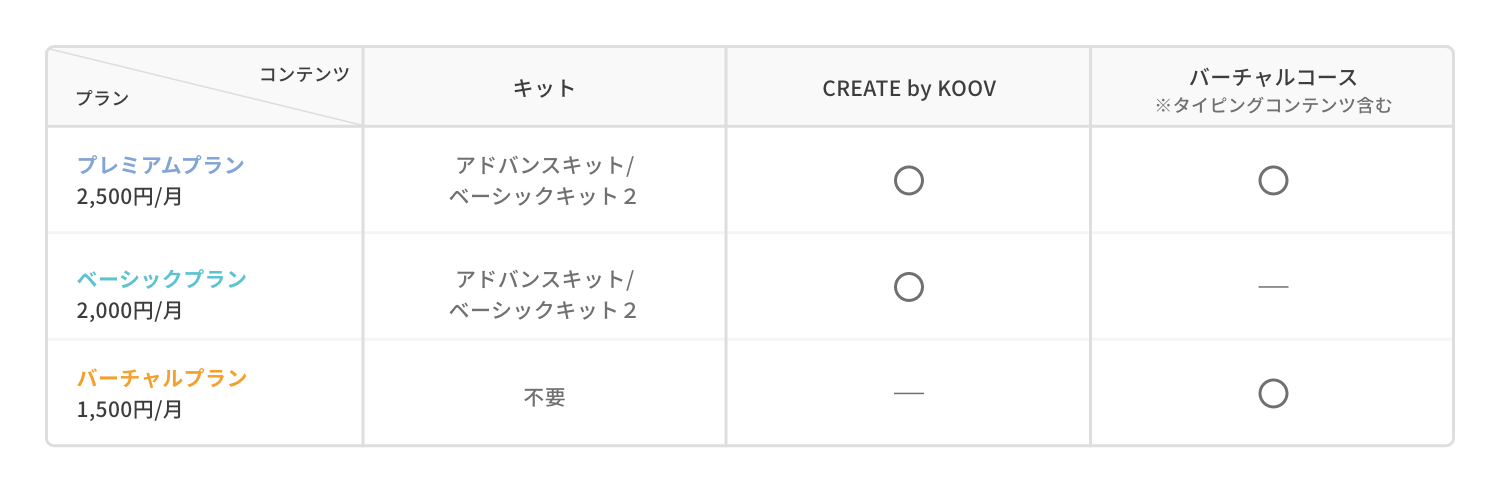Click dash for Basic plan Virtual Course
Viewport: 1500px width, 492px height.
(1273, 288)
